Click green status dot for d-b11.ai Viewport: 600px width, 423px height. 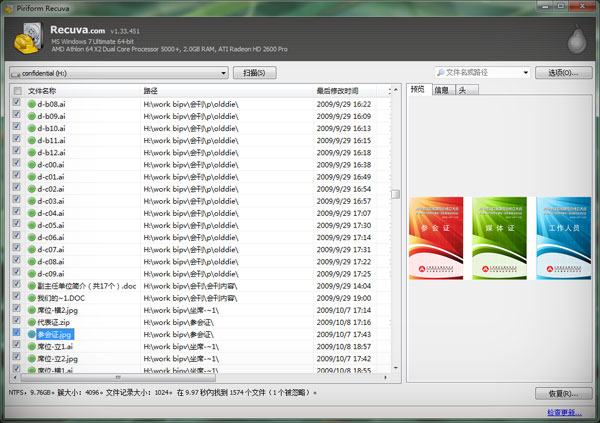point(32,140)
